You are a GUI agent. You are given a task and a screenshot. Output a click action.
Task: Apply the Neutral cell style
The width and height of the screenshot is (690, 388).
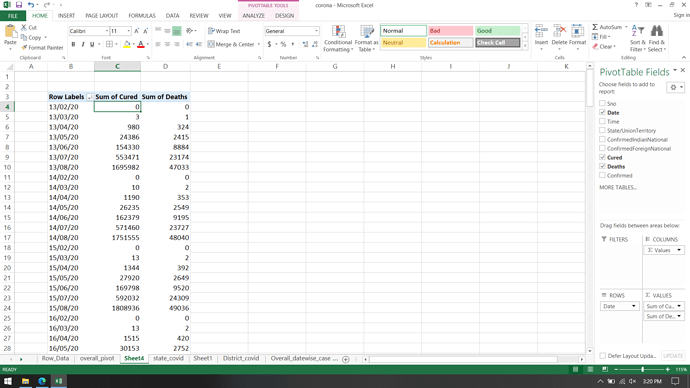(403, 43)
